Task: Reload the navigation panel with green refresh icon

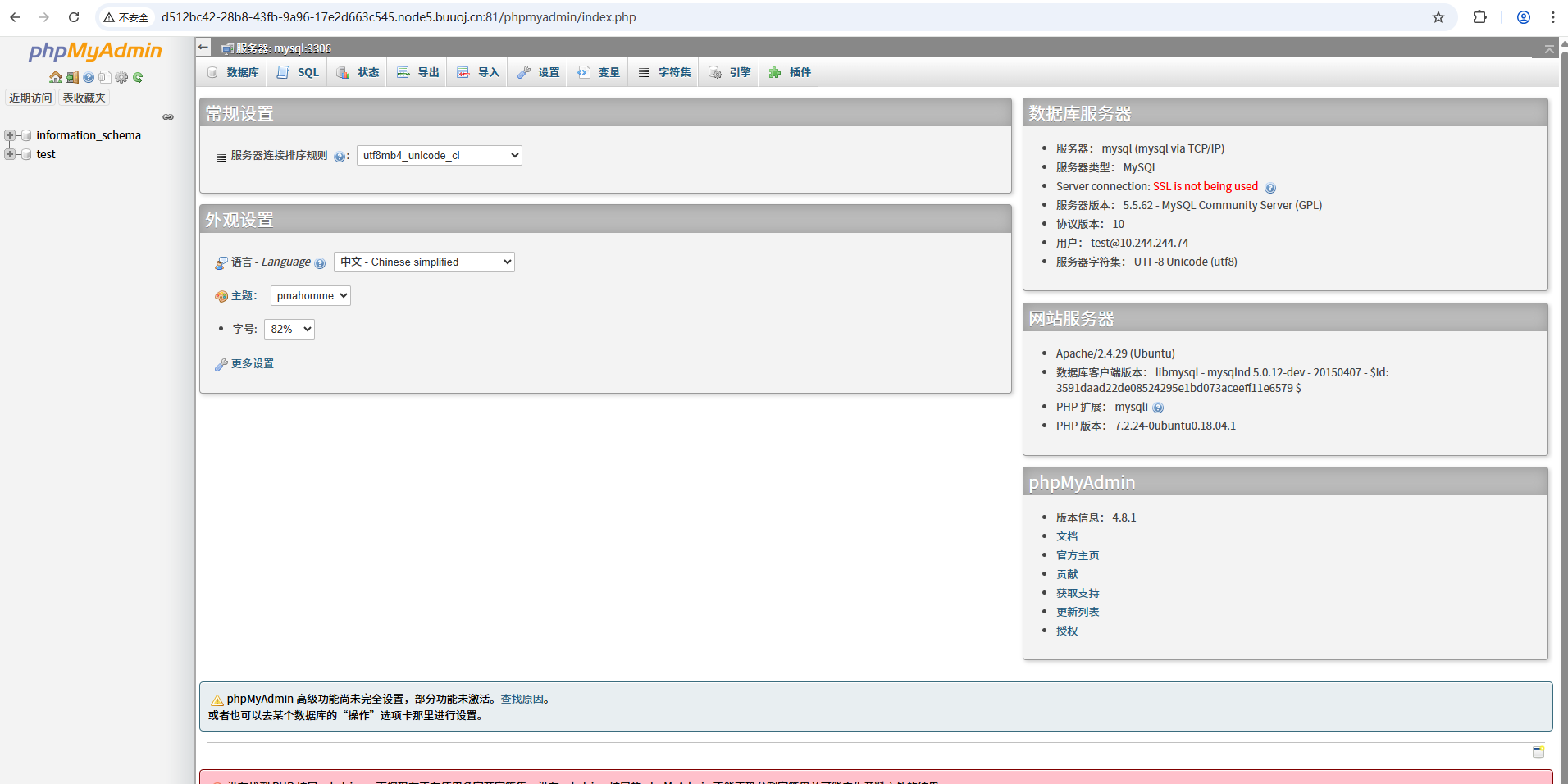Action: pyautogui.click(x=138, y=77)
